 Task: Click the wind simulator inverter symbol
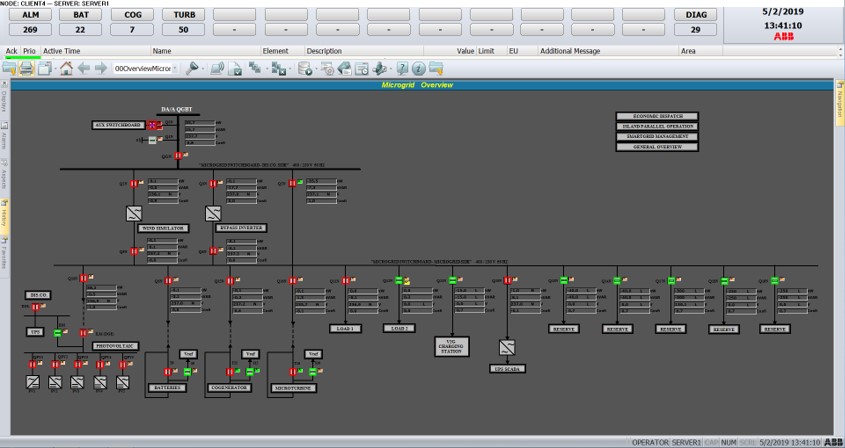pos(134,213)
